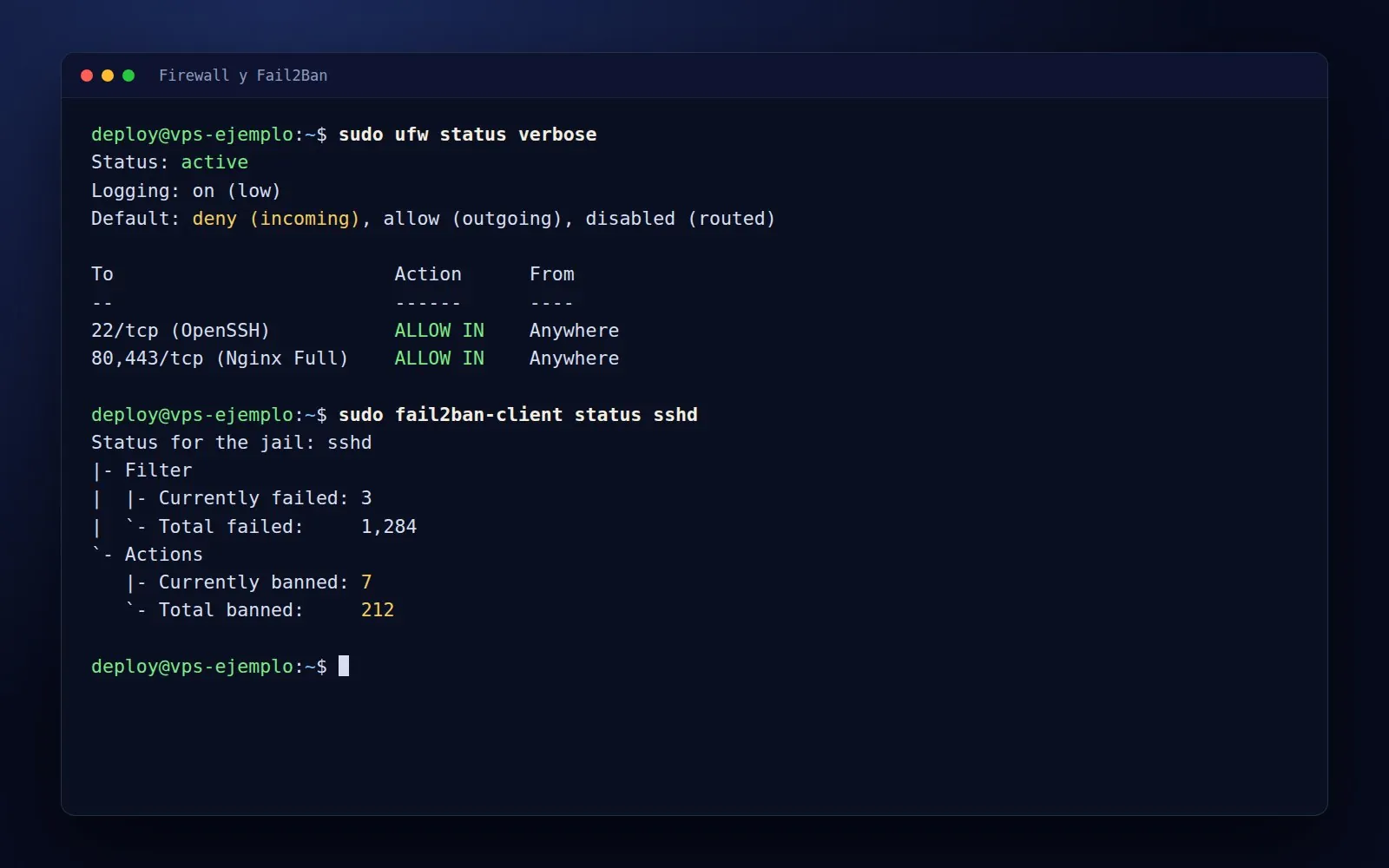Click the 'Action' column header

[428, 274]
